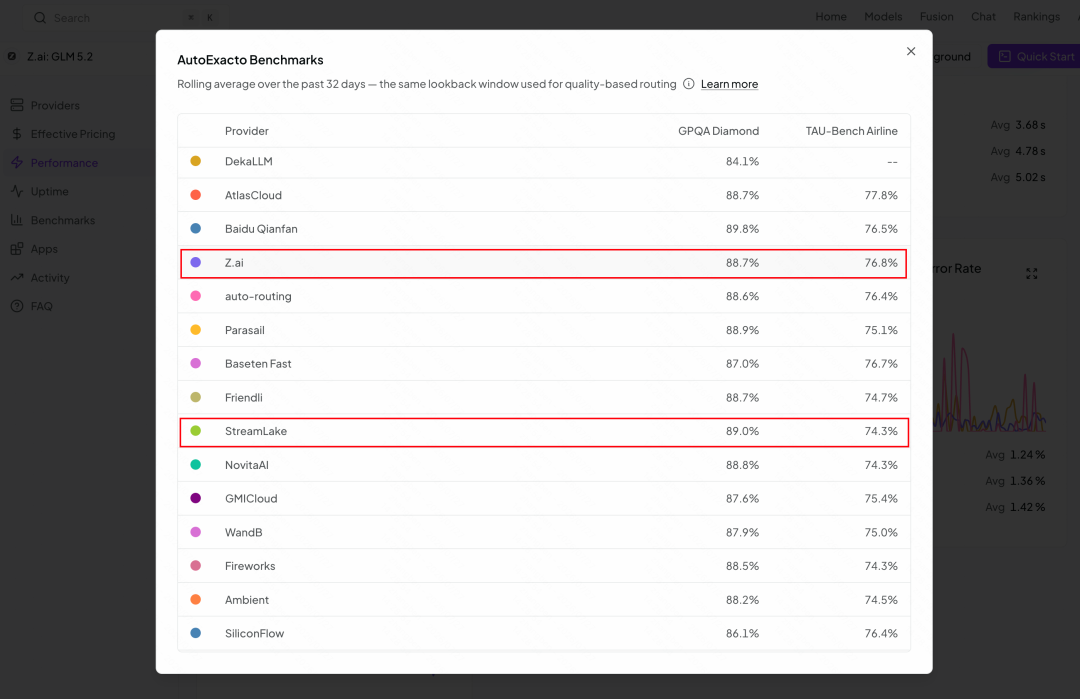Open Benchmarks in the sidebar
Image resolution: width=1080 pixels, height=699 pixels.
coord(63,220)
